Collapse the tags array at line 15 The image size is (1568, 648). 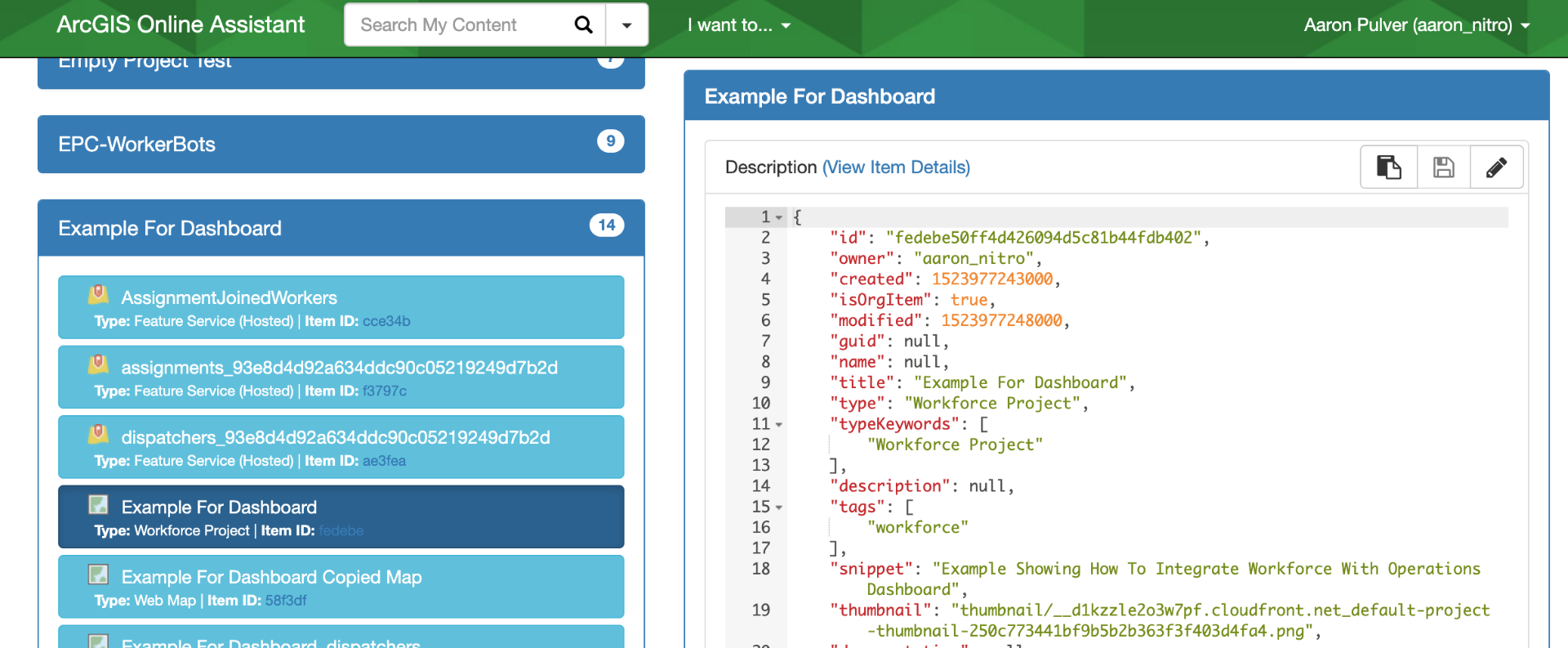click(779, 507)
